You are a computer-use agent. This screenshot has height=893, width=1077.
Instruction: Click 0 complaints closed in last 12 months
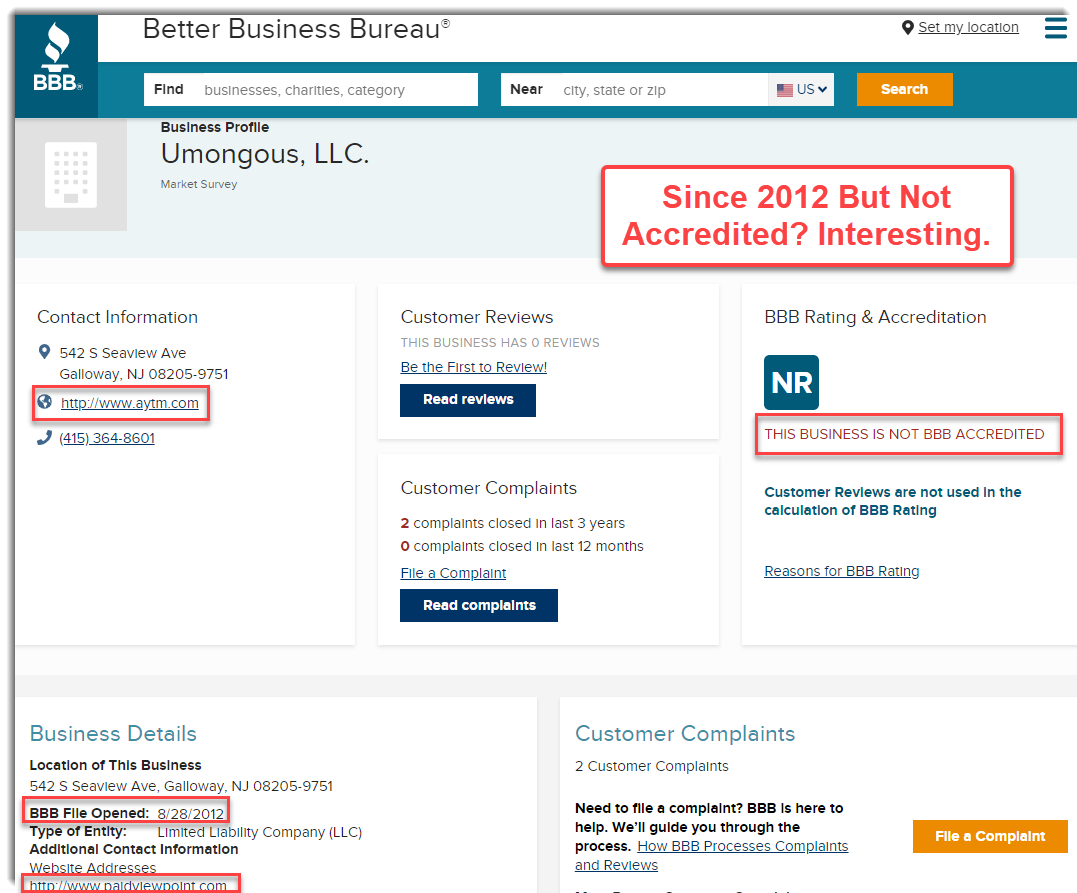pyautogui.click(x=522, y=546)
